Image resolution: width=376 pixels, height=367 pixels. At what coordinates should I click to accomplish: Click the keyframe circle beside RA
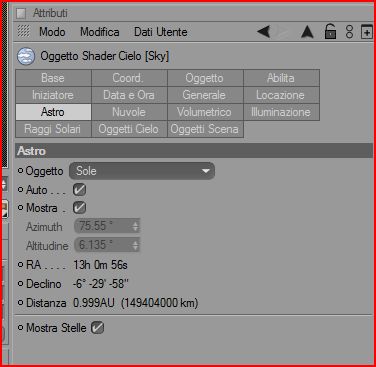(x=20, y=265)
